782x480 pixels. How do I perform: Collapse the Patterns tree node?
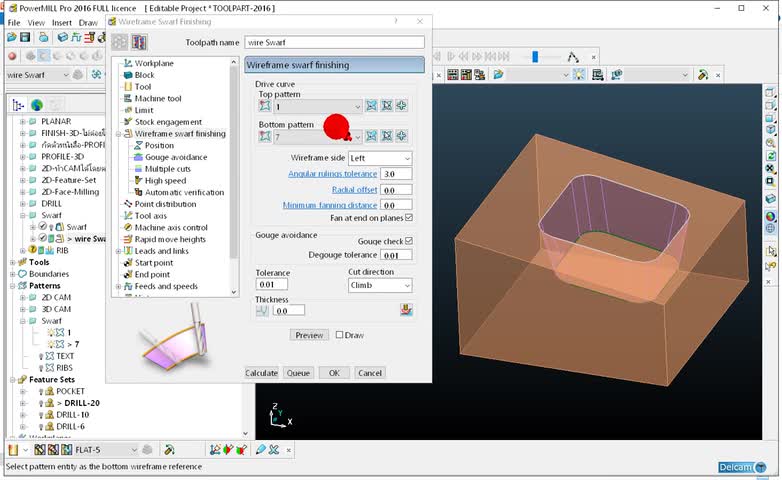tap(12, 286)
